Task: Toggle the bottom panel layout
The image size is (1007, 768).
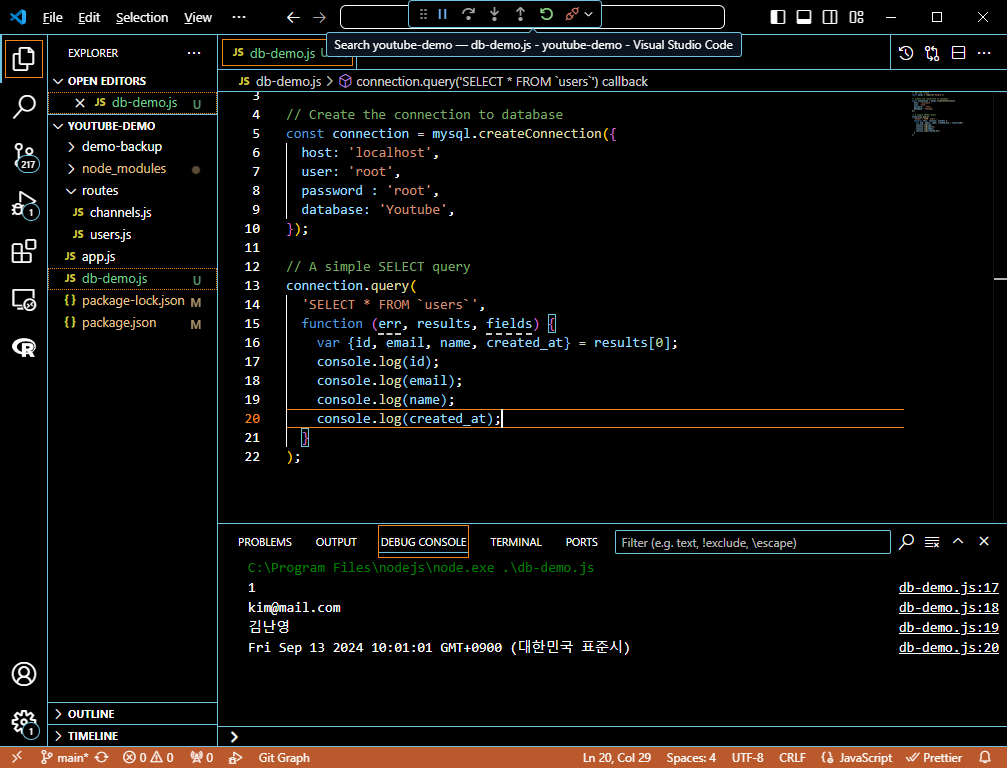Action: 804,17
